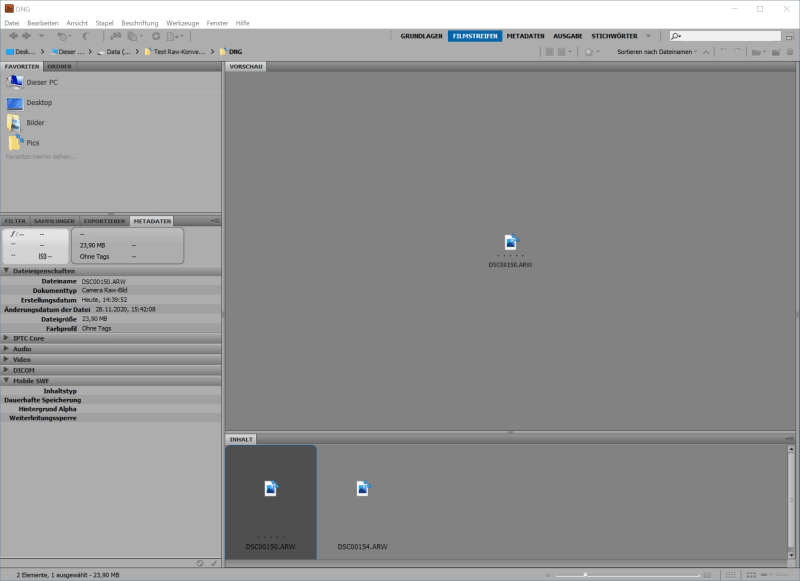Rotate image counterclockwise

723,52
